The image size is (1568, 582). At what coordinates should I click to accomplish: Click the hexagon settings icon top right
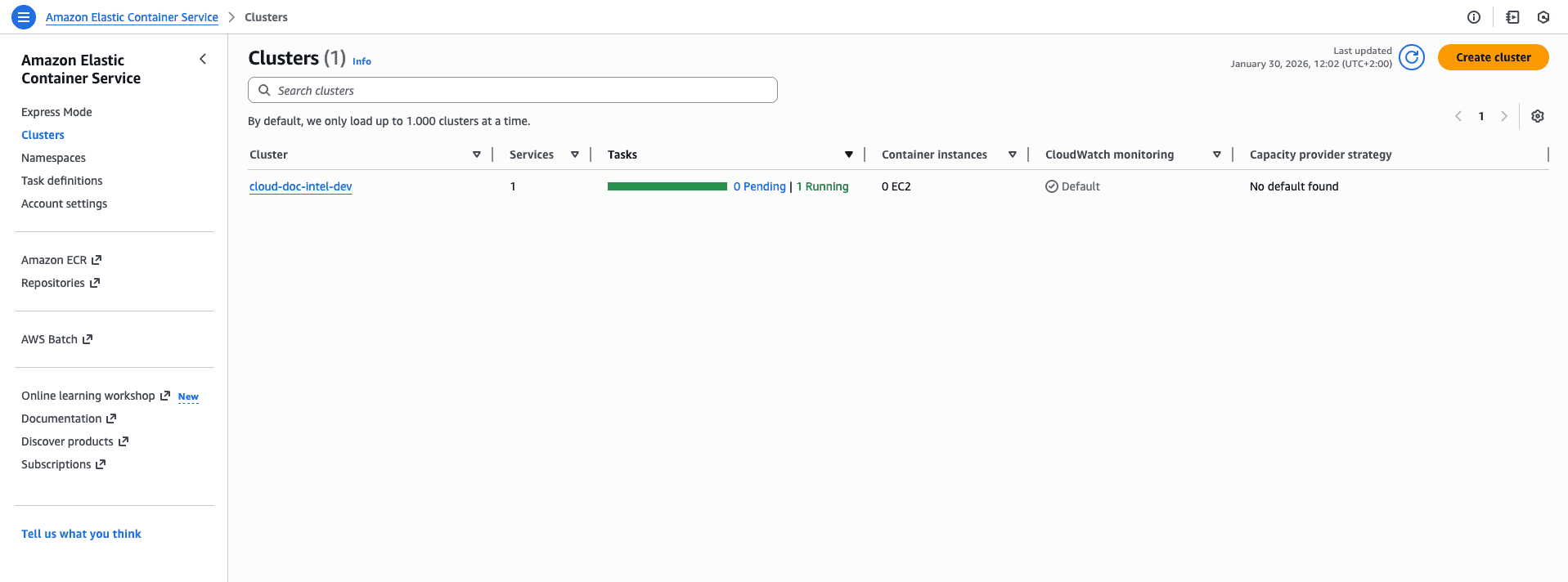(x=1543, y=17)
